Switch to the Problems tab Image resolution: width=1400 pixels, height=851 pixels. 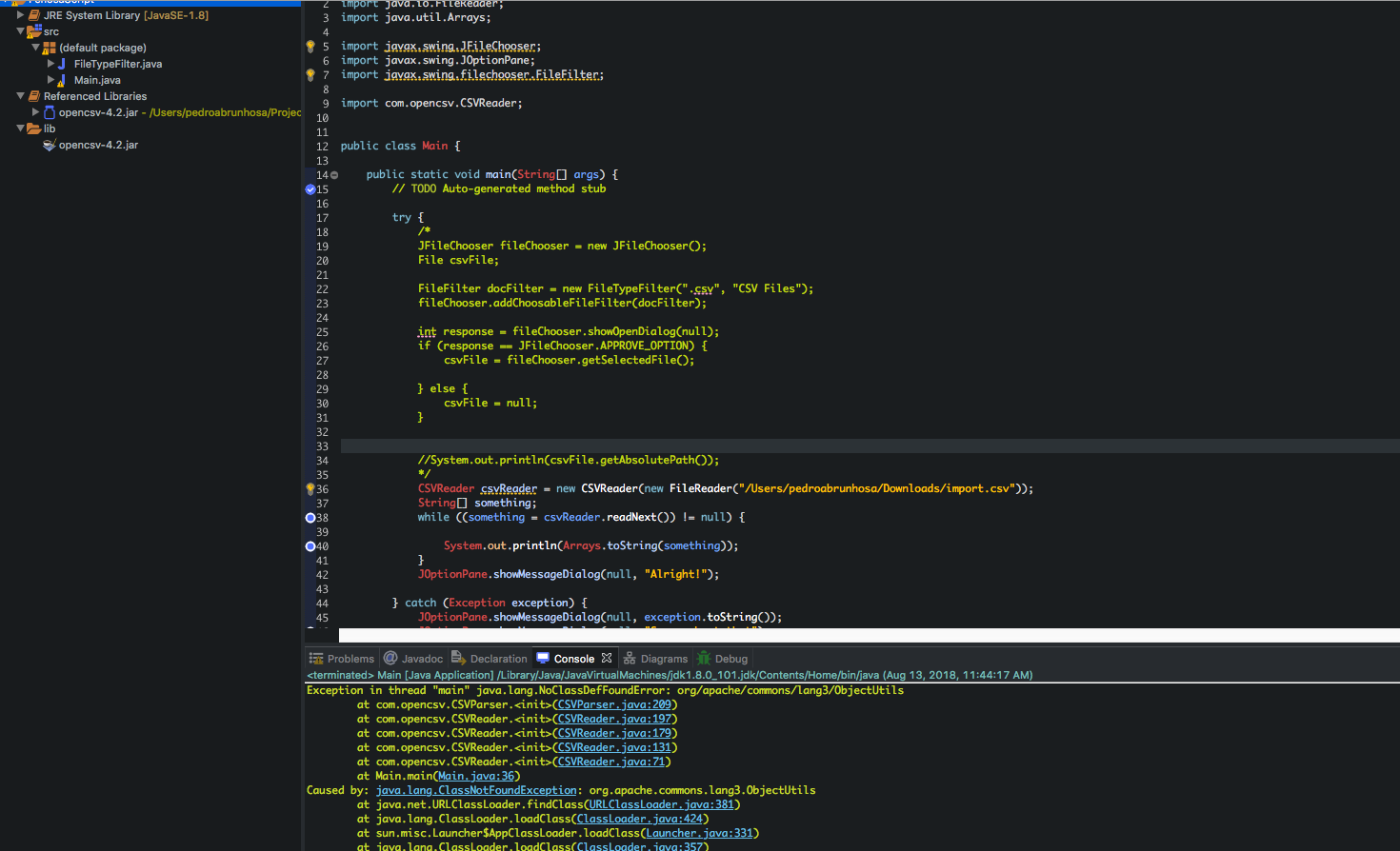pyautogui.click(x=342, y=658)
